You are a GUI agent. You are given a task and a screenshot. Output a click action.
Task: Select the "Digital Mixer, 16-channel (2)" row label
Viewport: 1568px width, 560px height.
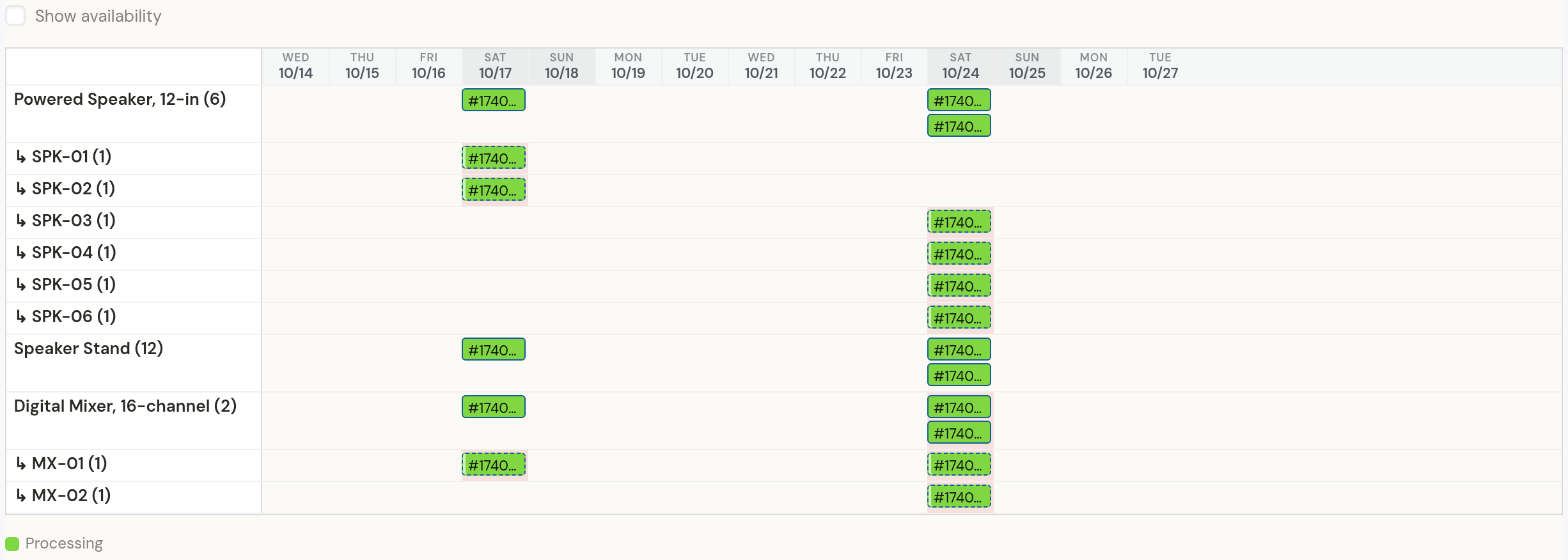(125, 406)
